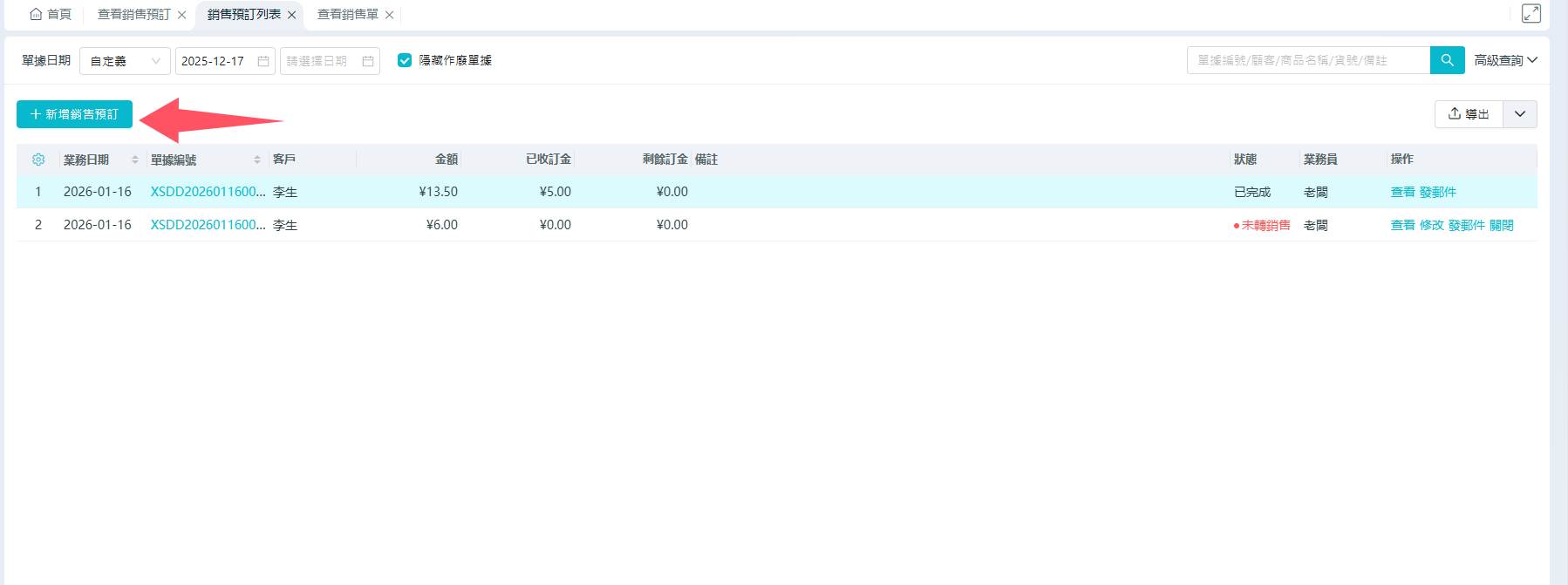Click the magnifier search button

coord(1447,60)
